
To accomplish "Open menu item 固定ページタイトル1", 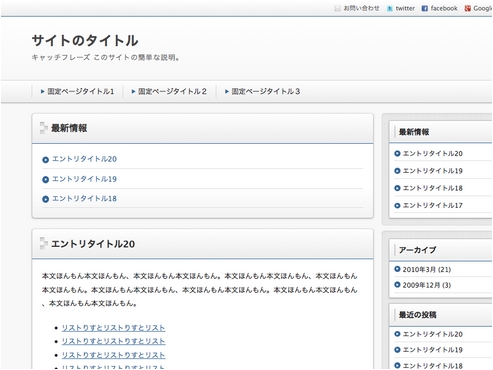I will [81, 91].
